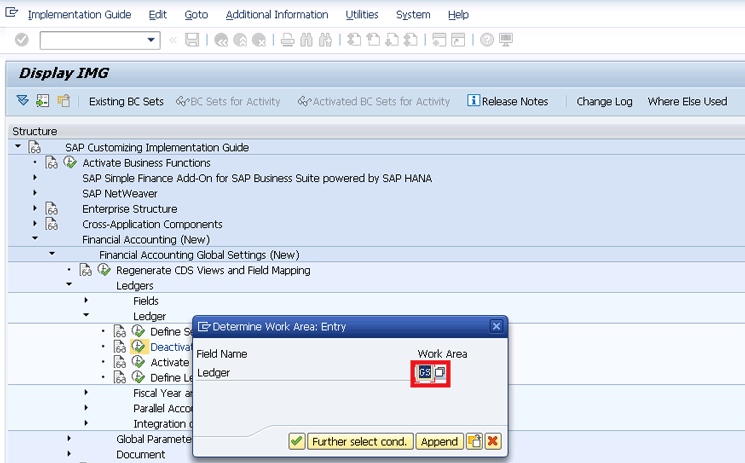The image size is (745, 463).
Task: Click the Generate Shortcut icon
Action: click(x=458, y=40)
